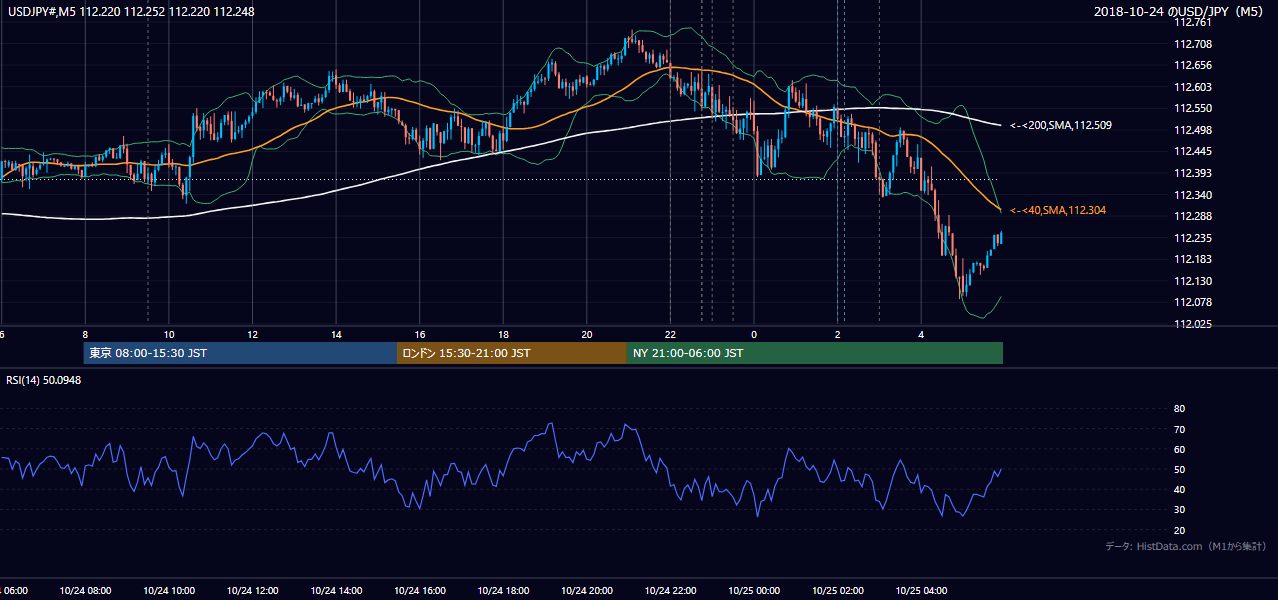Click the bottom time label 10/24 20:00
This screenshot has height=600, width=1278.
[x=587, y=591]
